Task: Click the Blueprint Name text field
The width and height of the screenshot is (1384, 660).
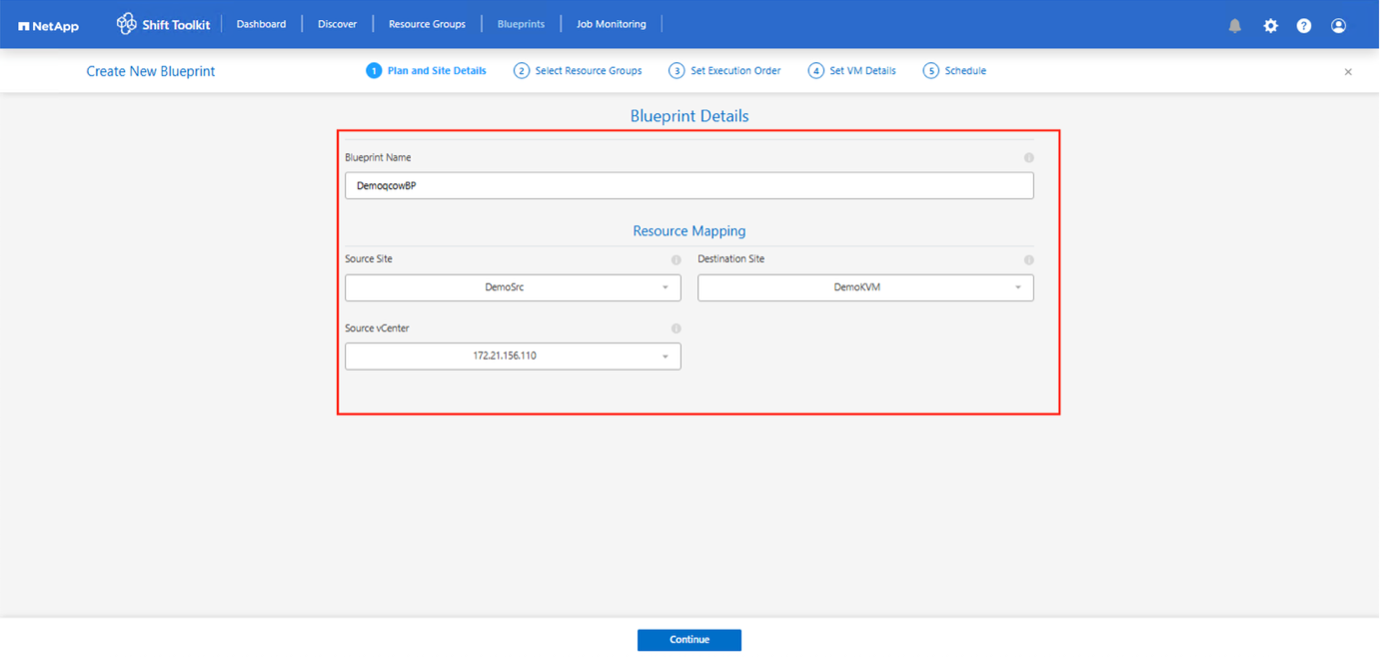Action: click(x=689, y=186)
